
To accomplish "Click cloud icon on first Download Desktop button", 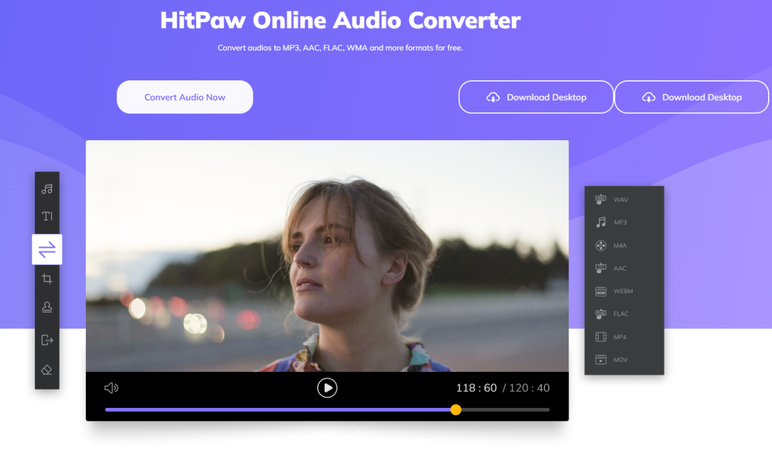I will coord(493,97).
